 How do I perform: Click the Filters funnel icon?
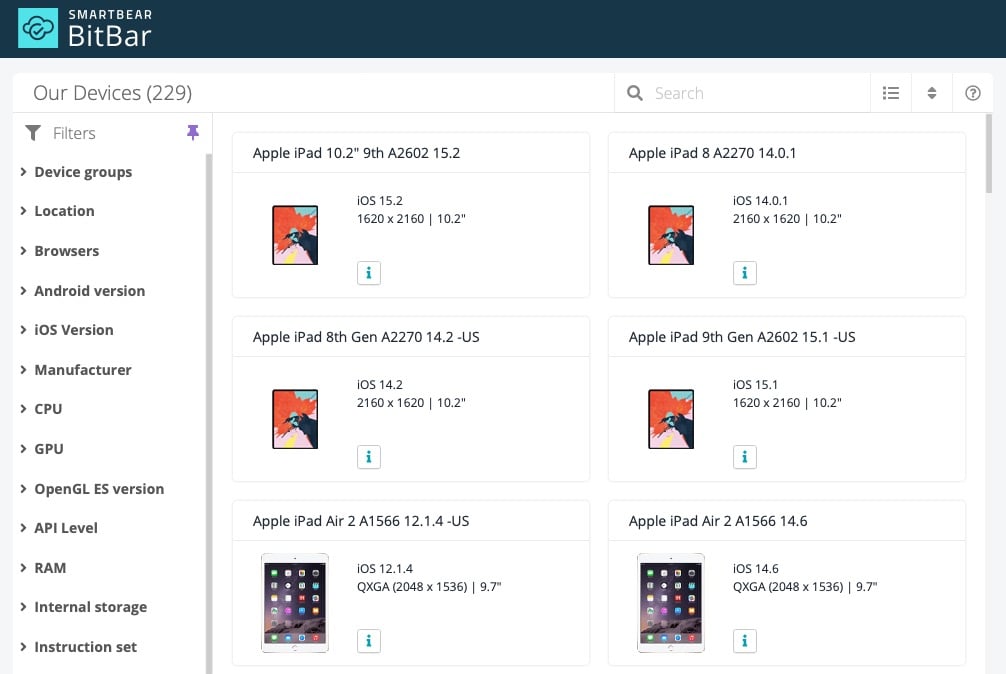33,133
